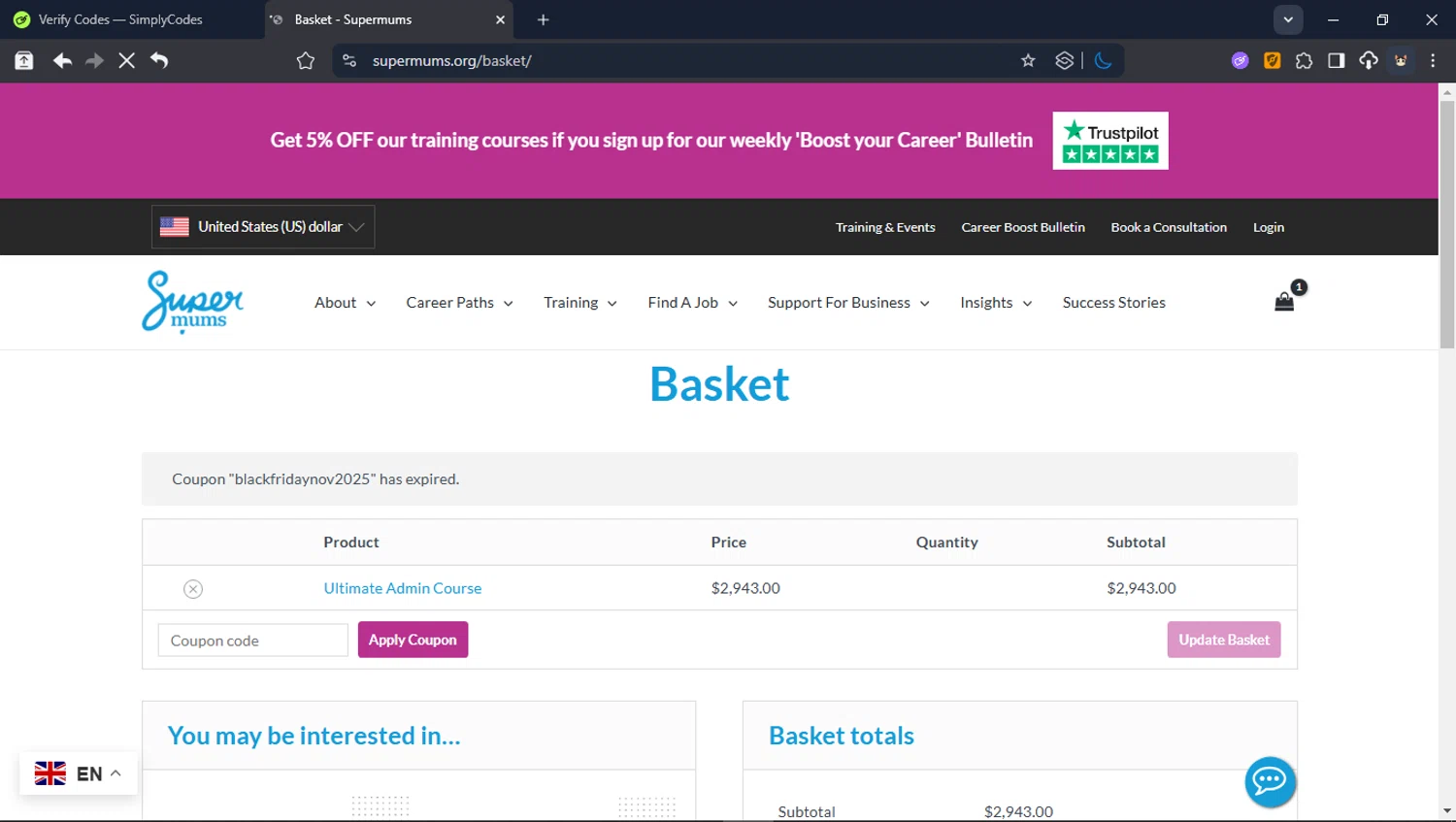Click the star icon inside address bar
The height and width of the screenshot is (822, 1456).
1028,60
